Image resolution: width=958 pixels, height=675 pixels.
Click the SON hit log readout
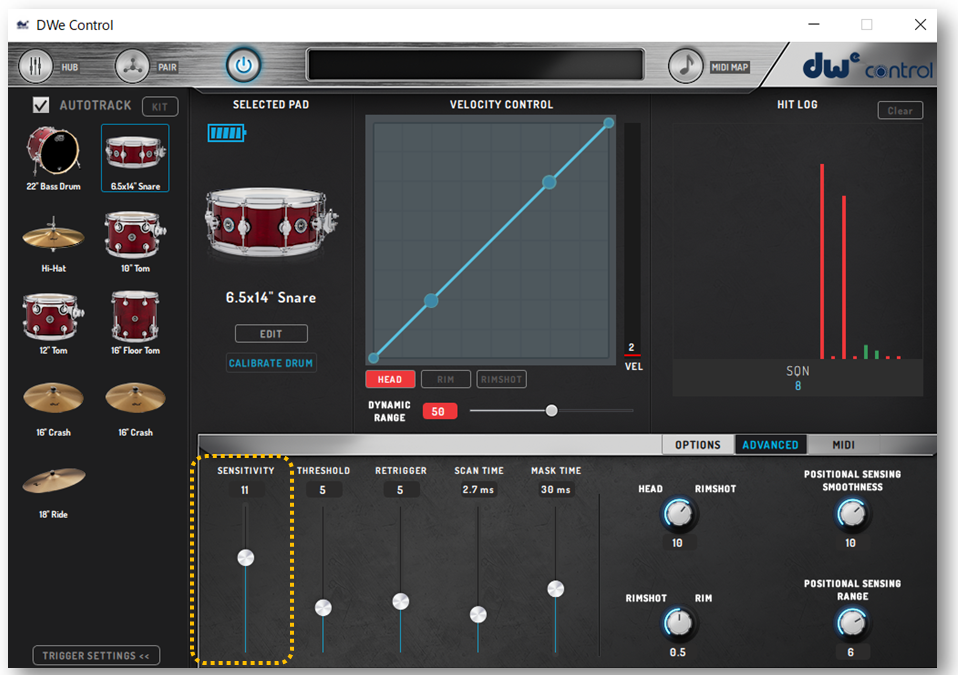[x=797, y=378]
